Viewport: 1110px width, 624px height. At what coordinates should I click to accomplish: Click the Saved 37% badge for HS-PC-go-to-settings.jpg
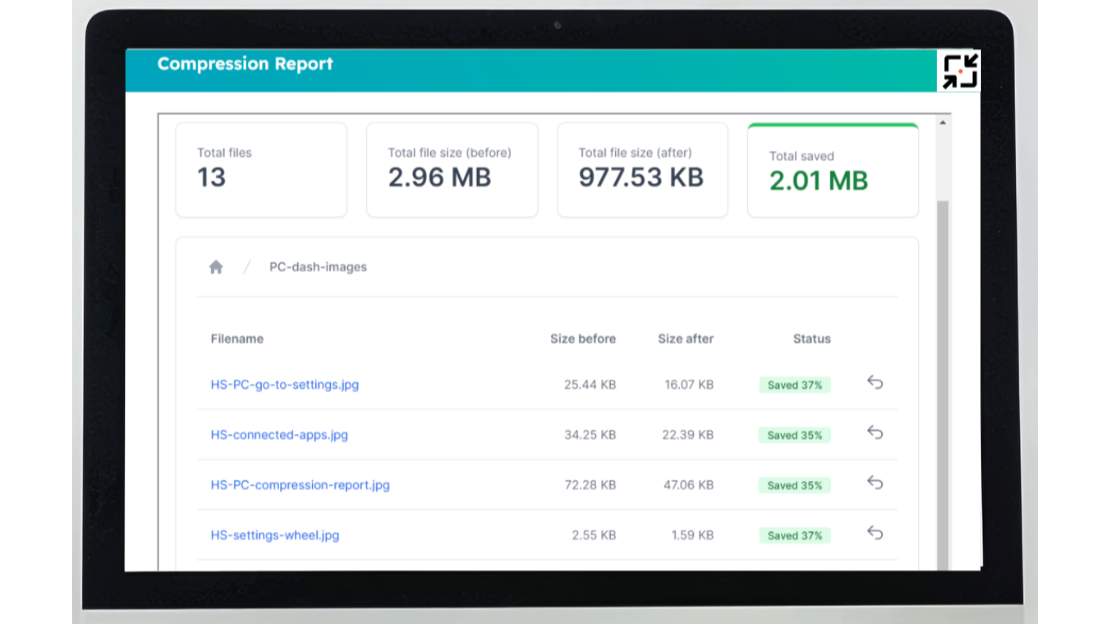click(794, 385)
